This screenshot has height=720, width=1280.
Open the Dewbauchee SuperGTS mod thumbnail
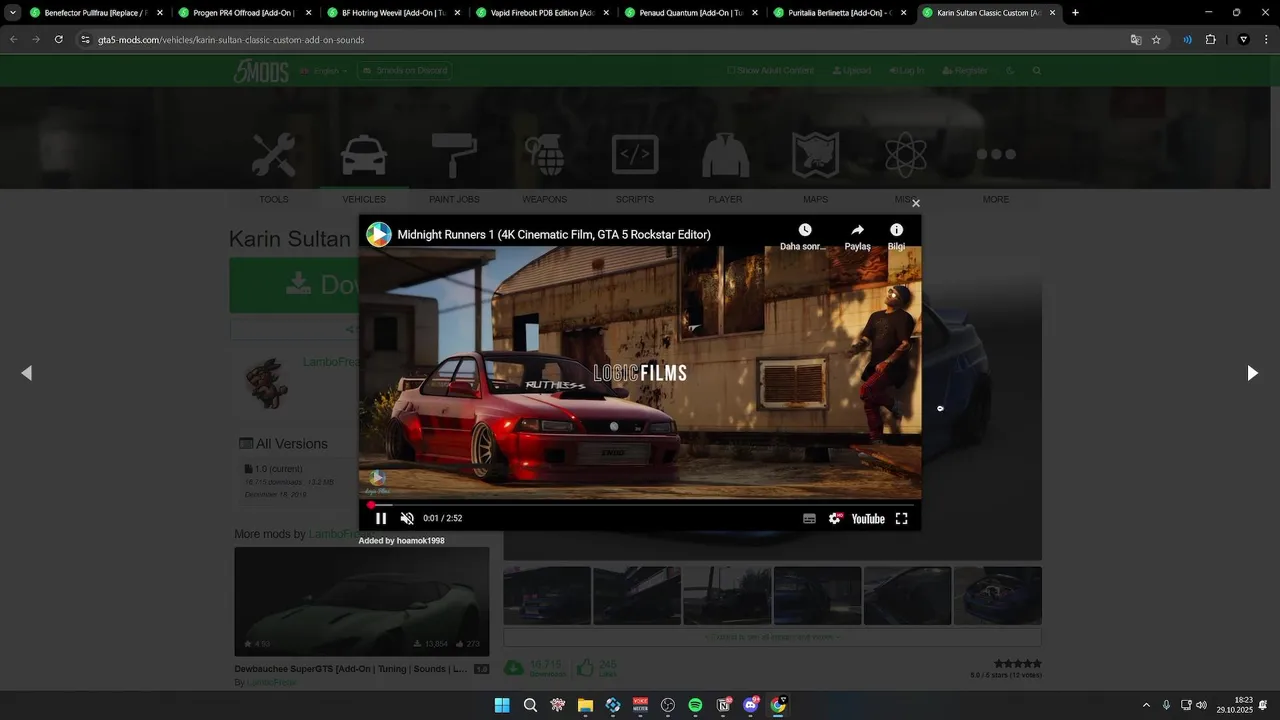362,602
